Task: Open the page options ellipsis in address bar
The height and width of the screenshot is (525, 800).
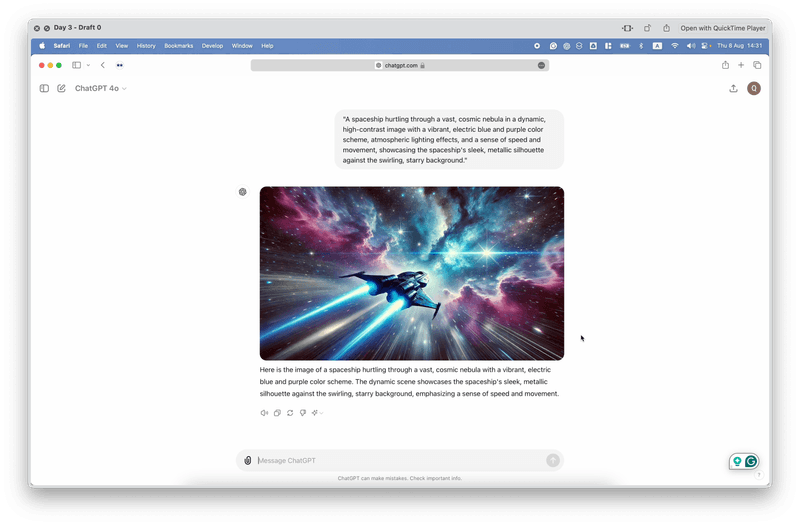Action: tap(541, 65)
